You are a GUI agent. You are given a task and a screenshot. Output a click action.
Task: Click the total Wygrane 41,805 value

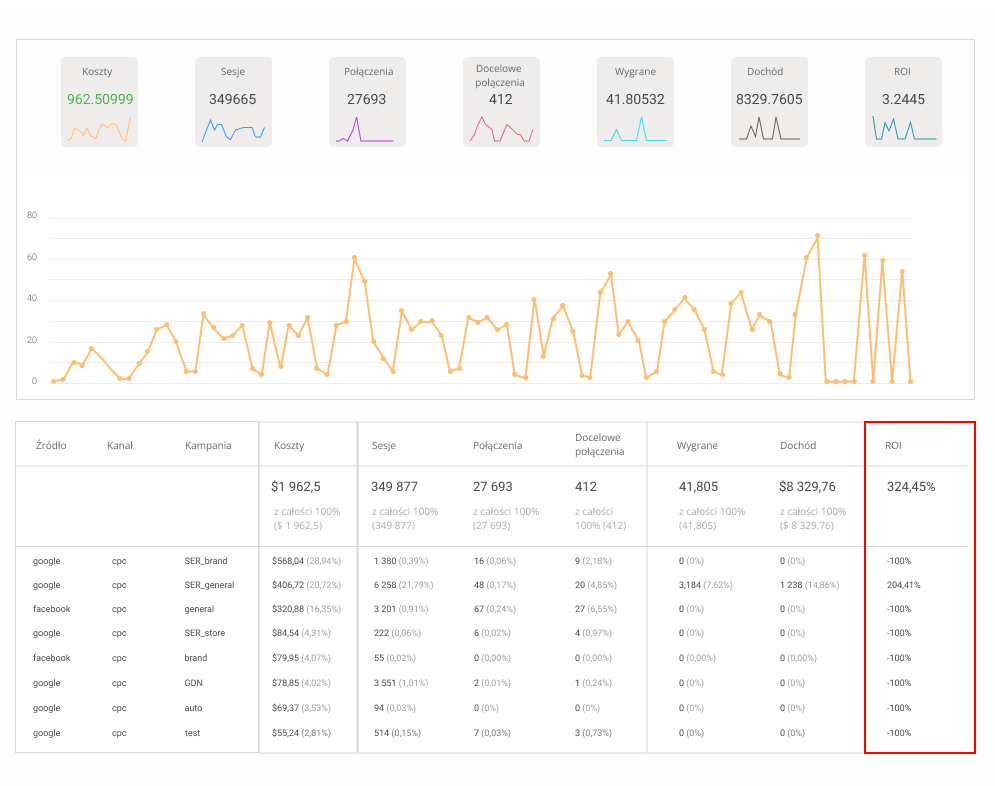(x=698, y=487)
